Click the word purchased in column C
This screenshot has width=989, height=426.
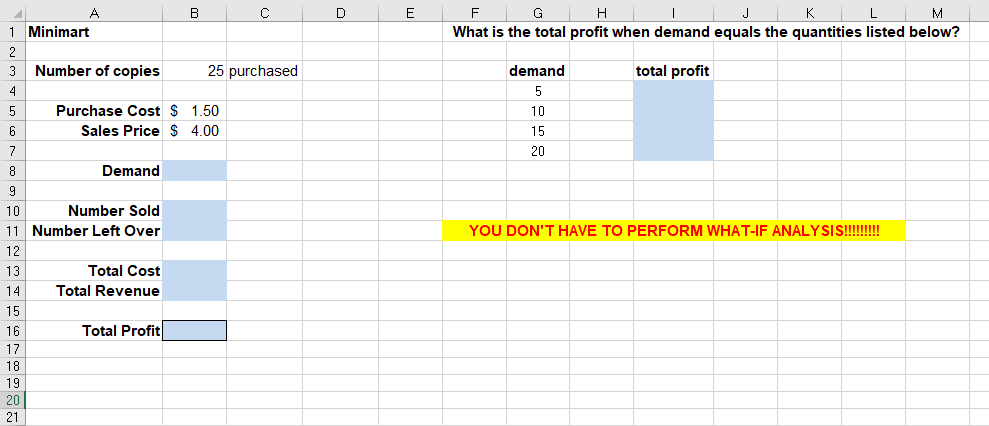point(263,71)
